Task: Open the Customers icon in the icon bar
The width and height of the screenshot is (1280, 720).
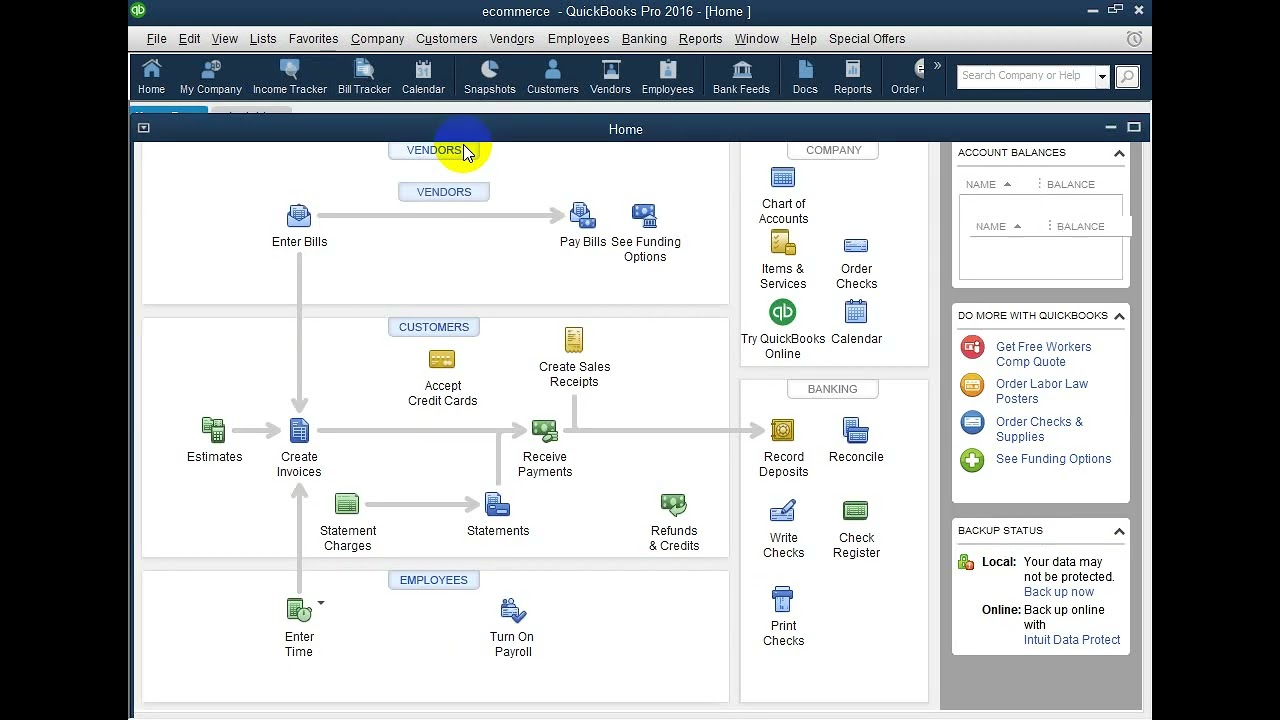Action: pyautogui.click(x=553, y=77)
